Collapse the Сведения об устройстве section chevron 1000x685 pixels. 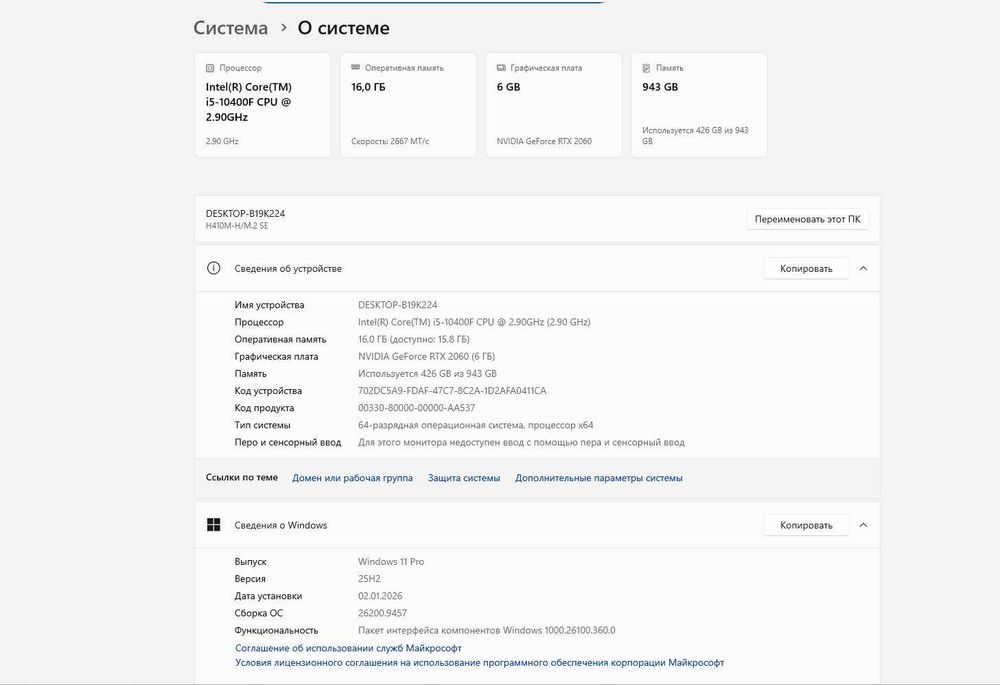pyautogui.click(x=864, y=269)
